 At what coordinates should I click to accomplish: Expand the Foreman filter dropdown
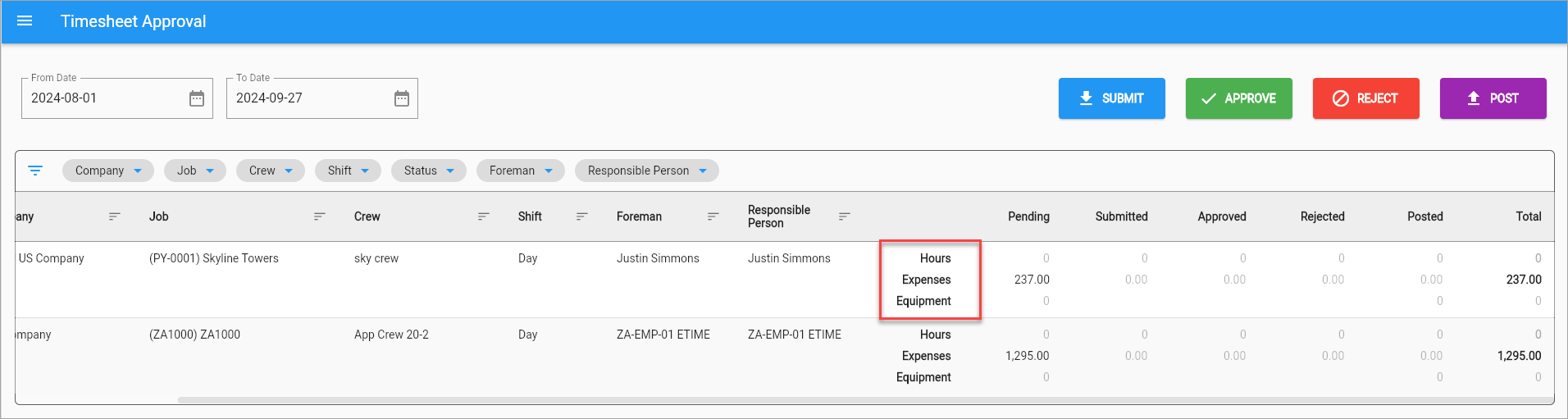[521, 171]
